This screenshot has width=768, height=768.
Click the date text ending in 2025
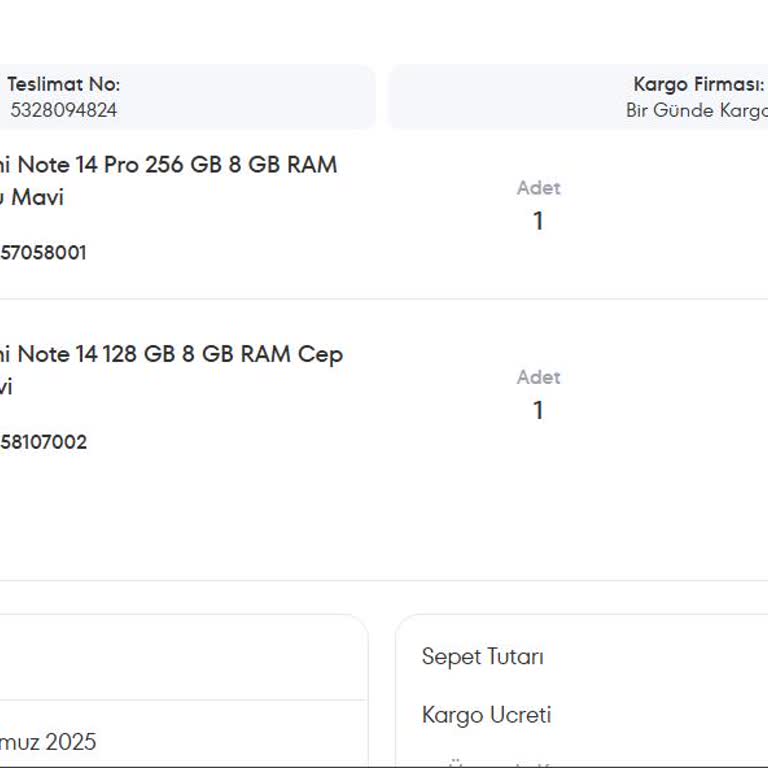tap(48, 742)
